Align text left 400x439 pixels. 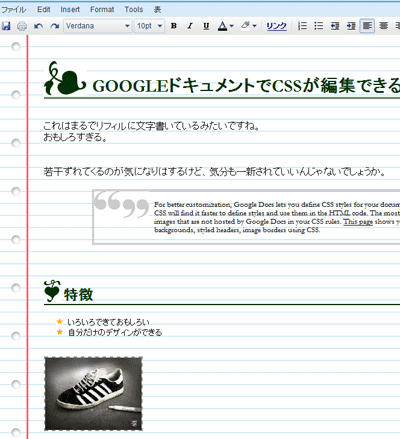tap(367, 26)
